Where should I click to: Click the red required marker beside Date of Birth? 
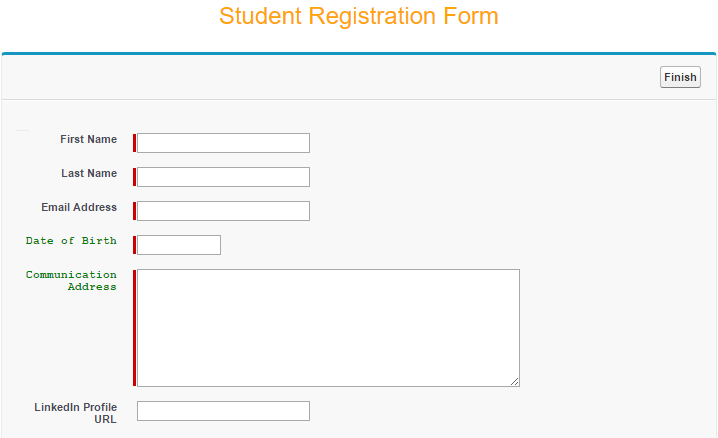(x=134, y=245)
